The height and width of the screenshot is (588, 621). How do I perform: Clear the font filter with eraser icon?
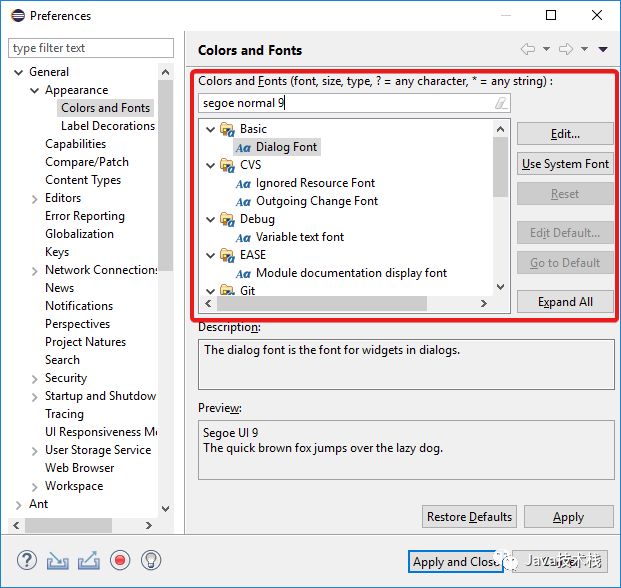tap(501, 103)
